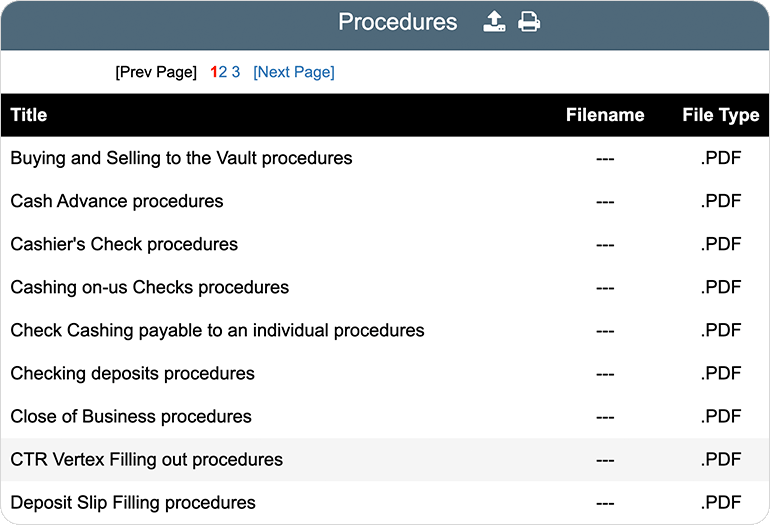Select Close of Business procedures

pyautogui.click(x=131, y=416)
